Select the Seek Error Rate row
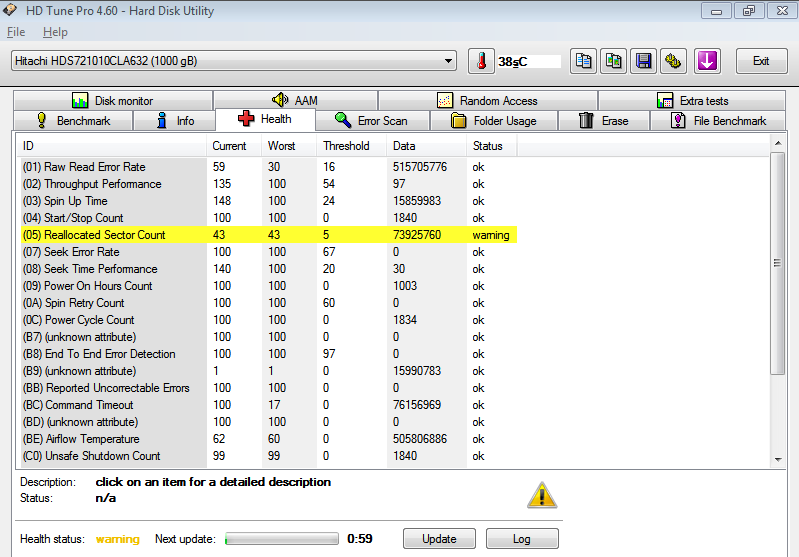Image resolution: width=799 pixels, height=557 pixels. pyautogui.click(x=269, y=252)
